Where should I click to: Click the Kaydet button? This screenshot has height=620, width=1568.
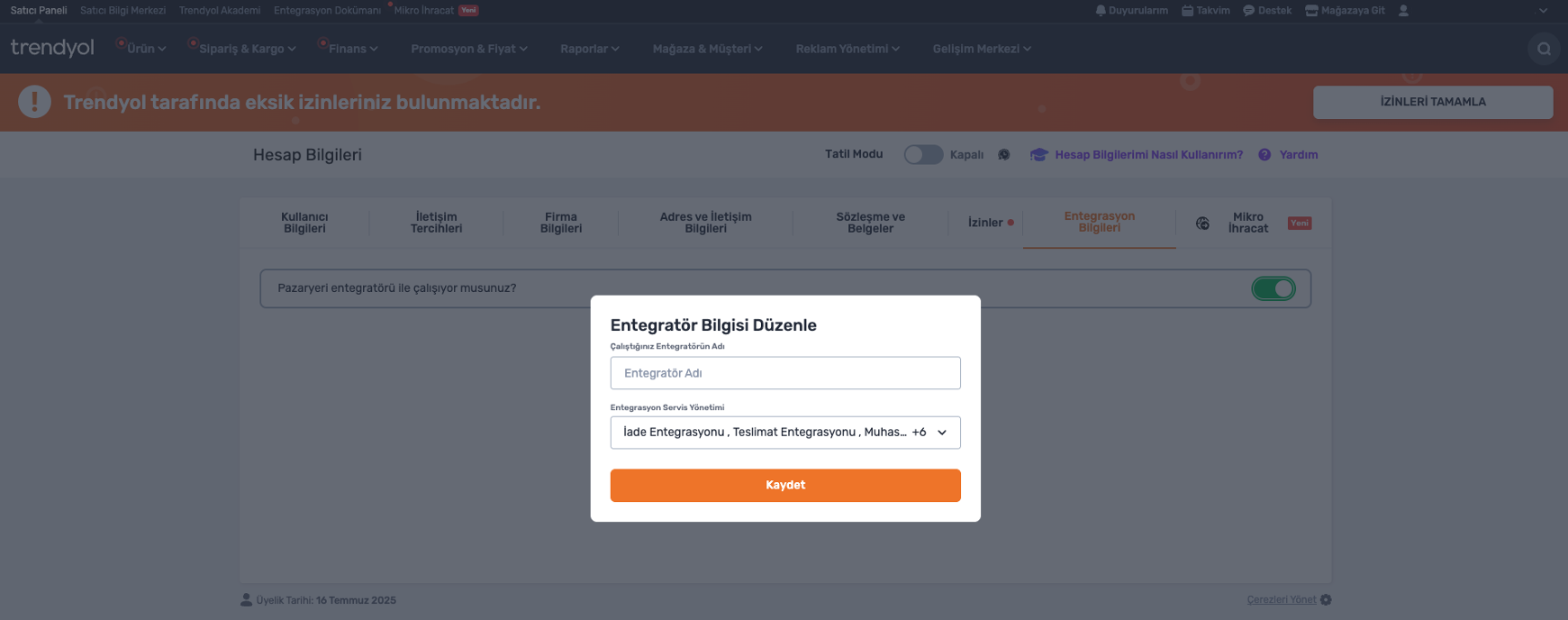[x=785, y=486]
